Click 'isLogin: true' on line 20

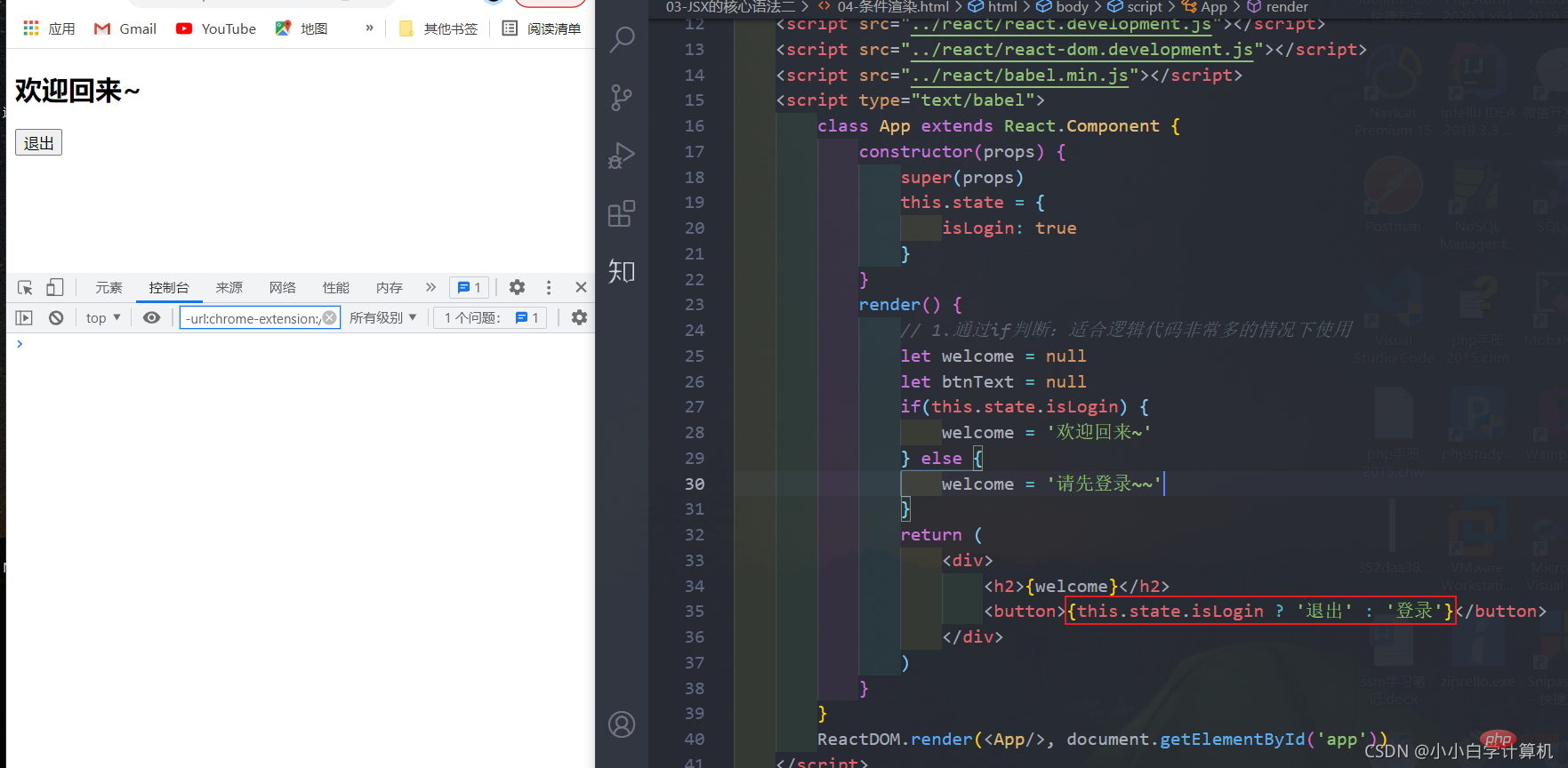[x=1009, y=228]
